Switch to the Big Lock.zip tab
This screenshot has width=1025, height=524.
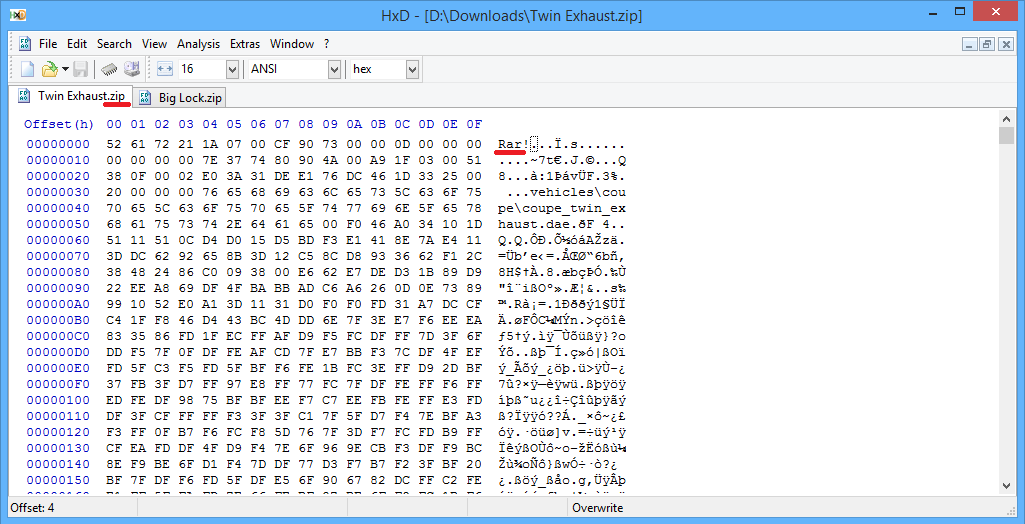click(x=181, y=98)
